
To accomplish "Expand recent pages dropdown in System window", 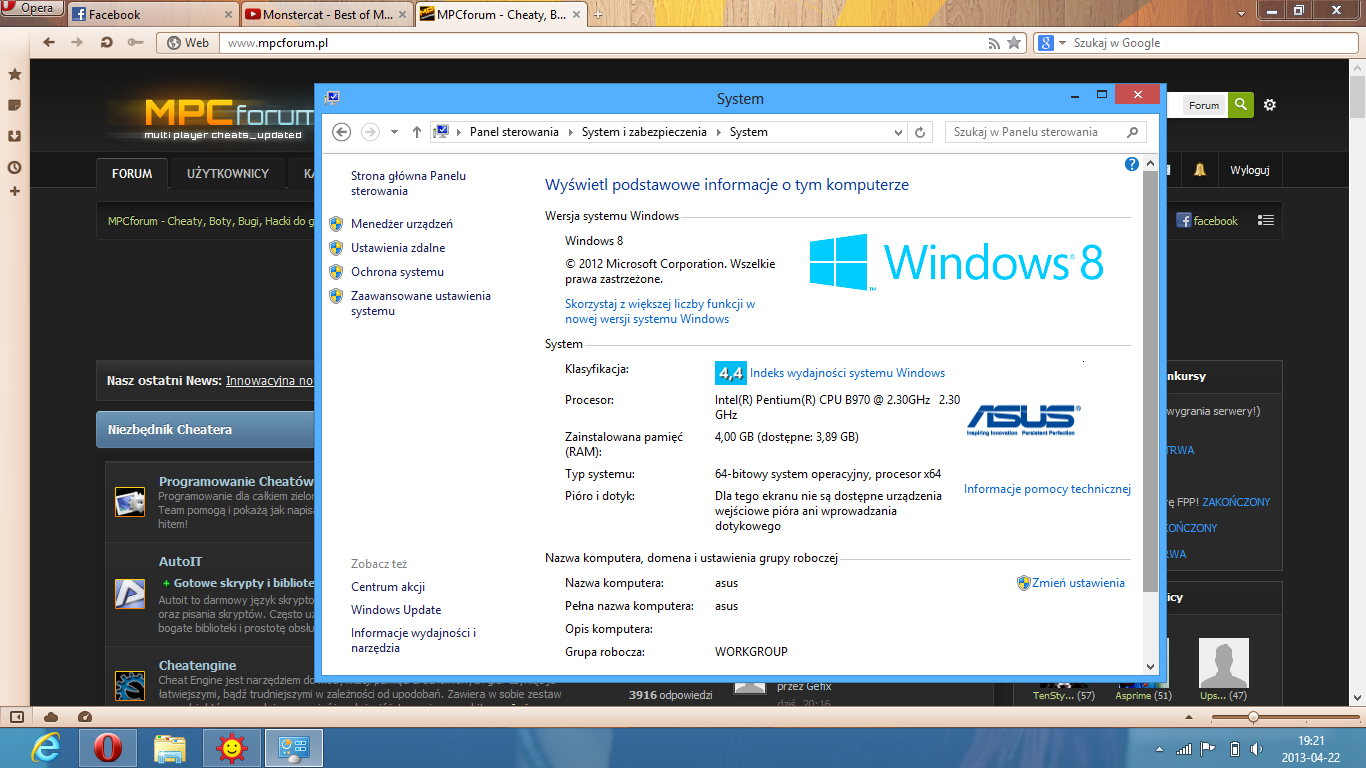I will click(x=394, y=132).
